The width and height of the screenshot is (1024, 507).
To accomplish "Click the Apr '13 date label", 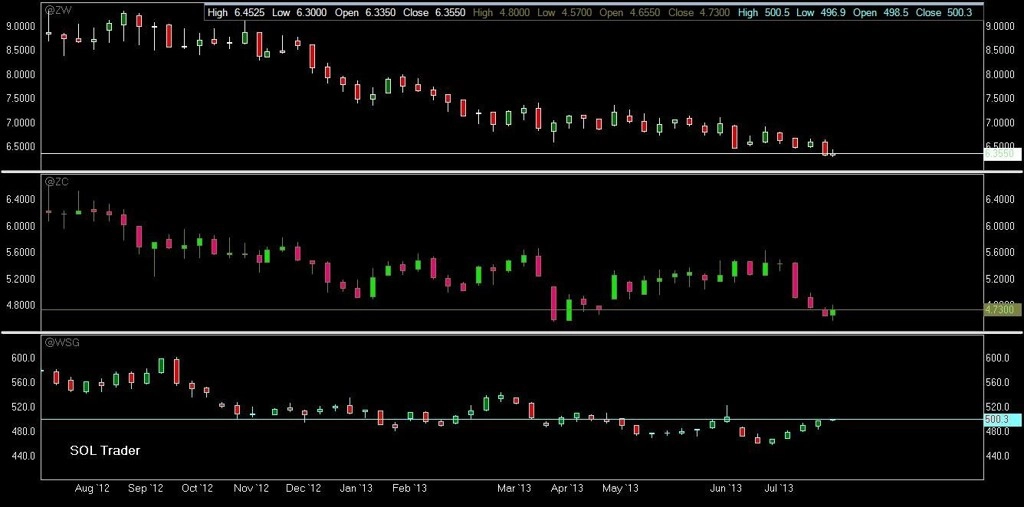I will click(567, 488).
